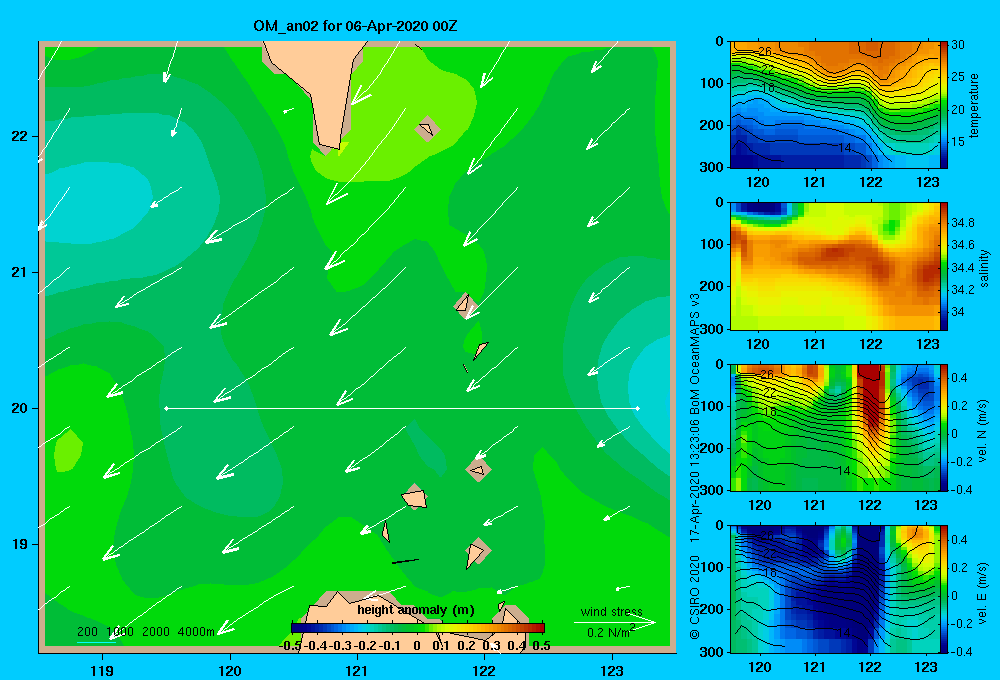
Task: Click the height anomaly color bar
Action: [x=418, y=628]
